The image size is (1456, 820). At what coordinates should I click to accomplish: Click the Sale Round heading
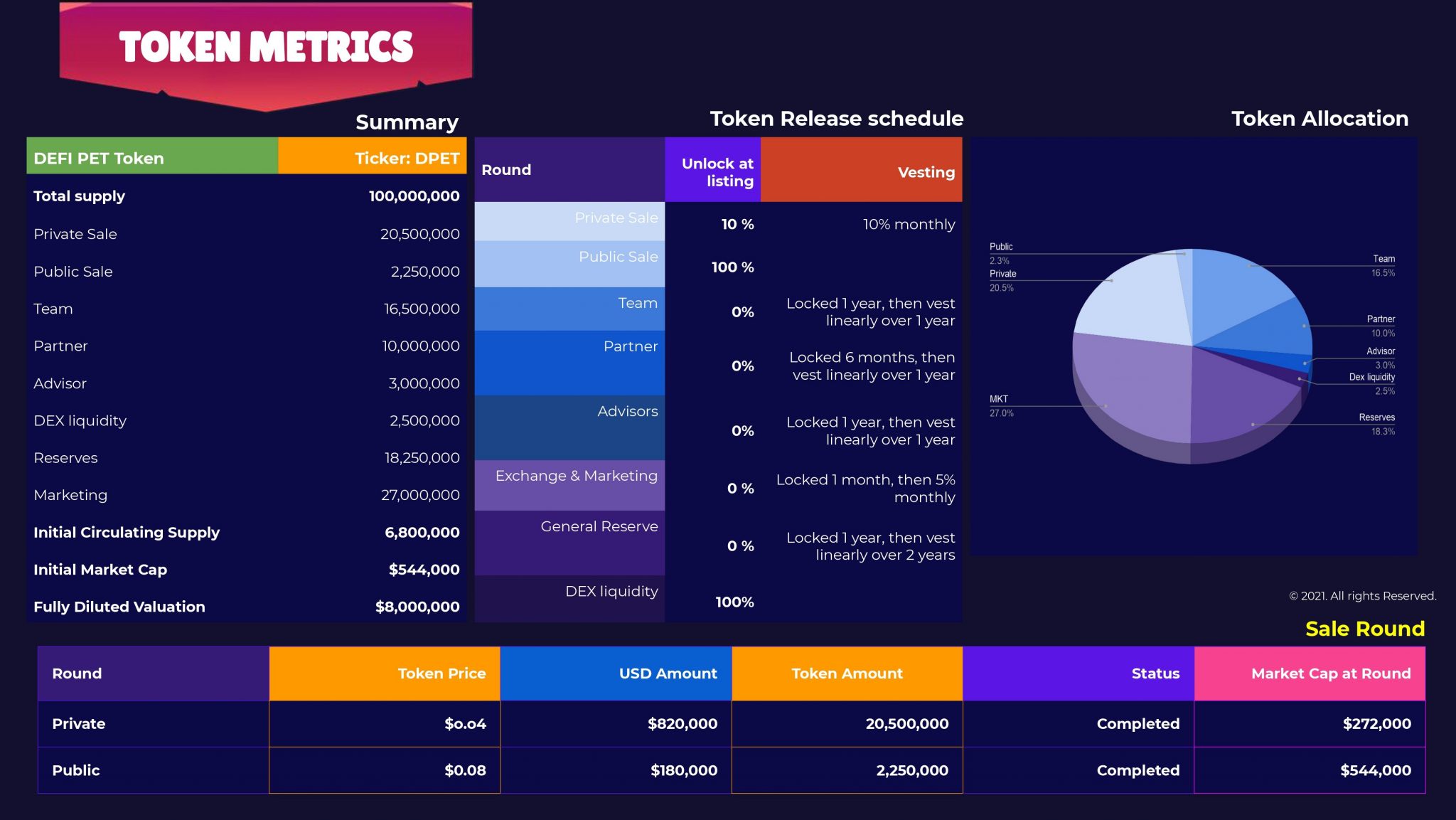(1365, 629)
